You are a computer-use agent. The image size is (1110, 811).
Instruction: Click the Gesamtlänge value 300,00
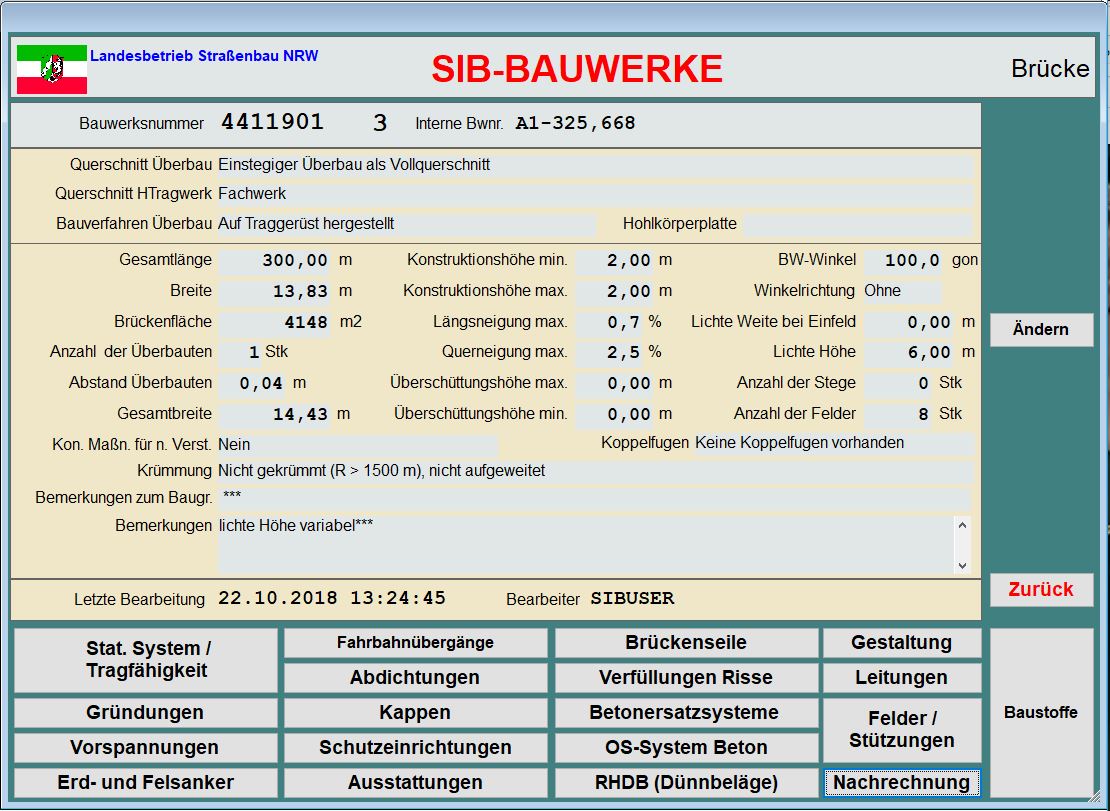click(x=274, y=261)
